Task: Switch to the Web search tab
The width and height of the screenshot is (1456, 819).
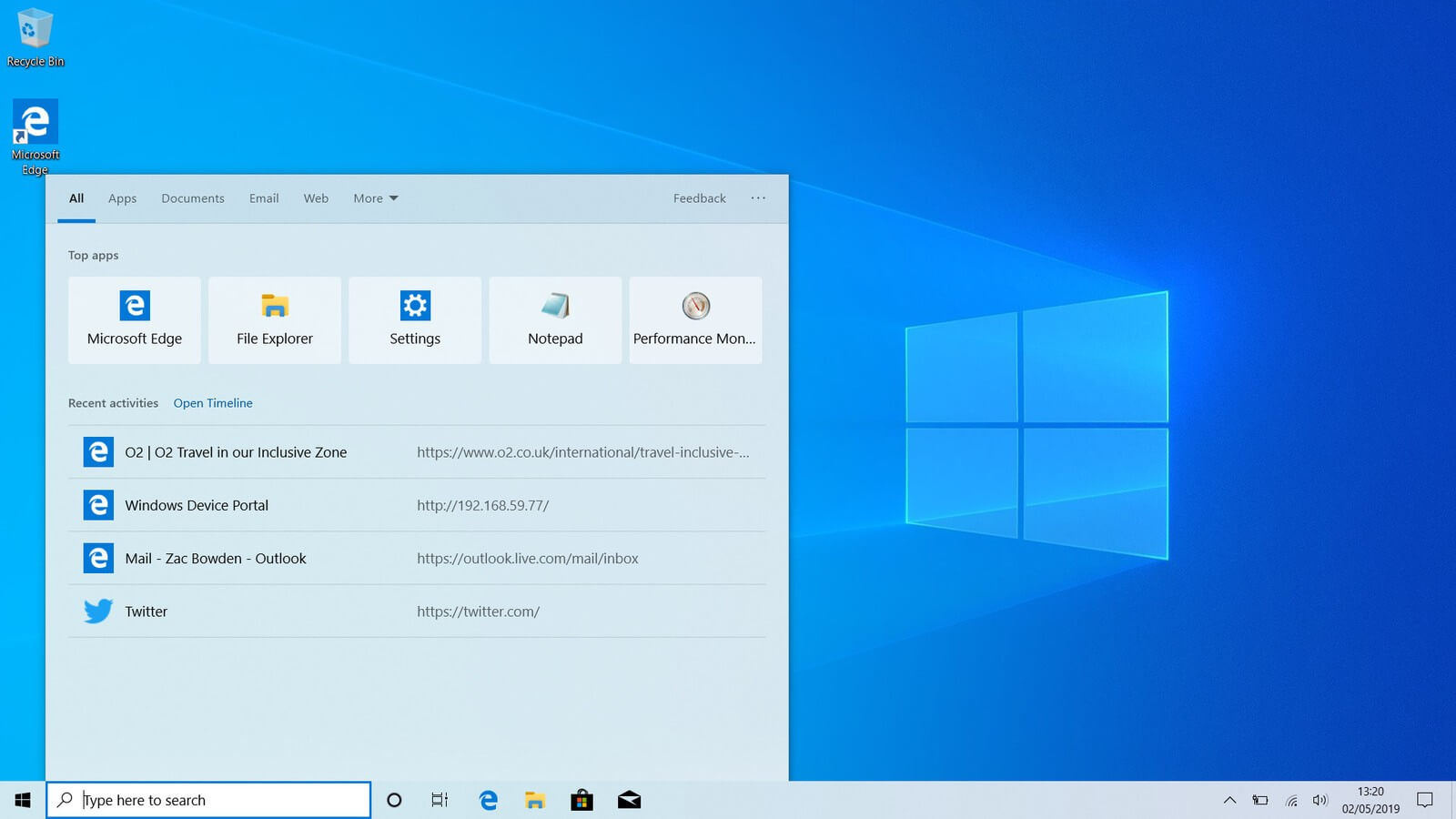Action: 316,198
